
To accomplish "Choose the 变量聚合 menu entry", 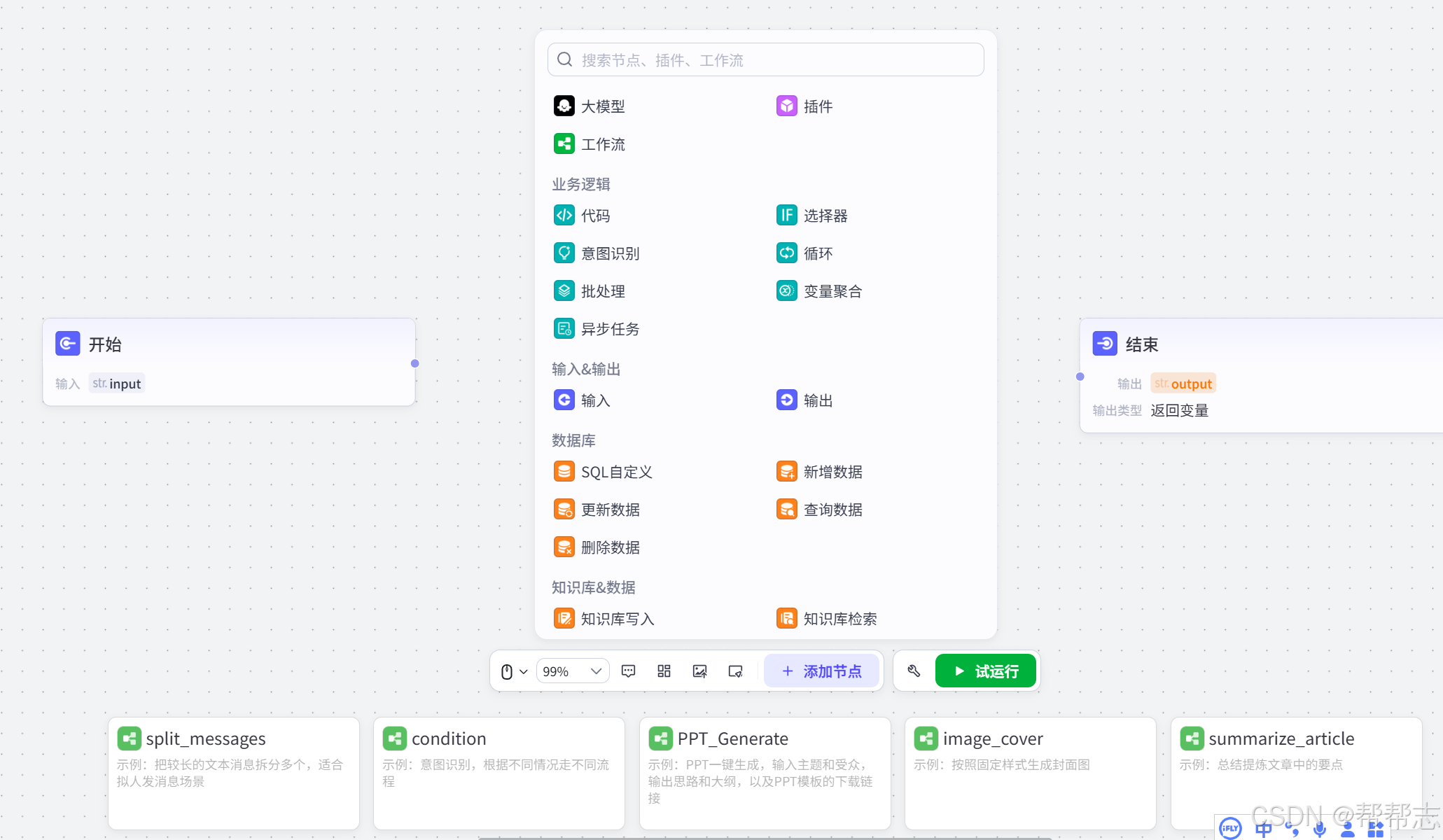I will (819, 290).
